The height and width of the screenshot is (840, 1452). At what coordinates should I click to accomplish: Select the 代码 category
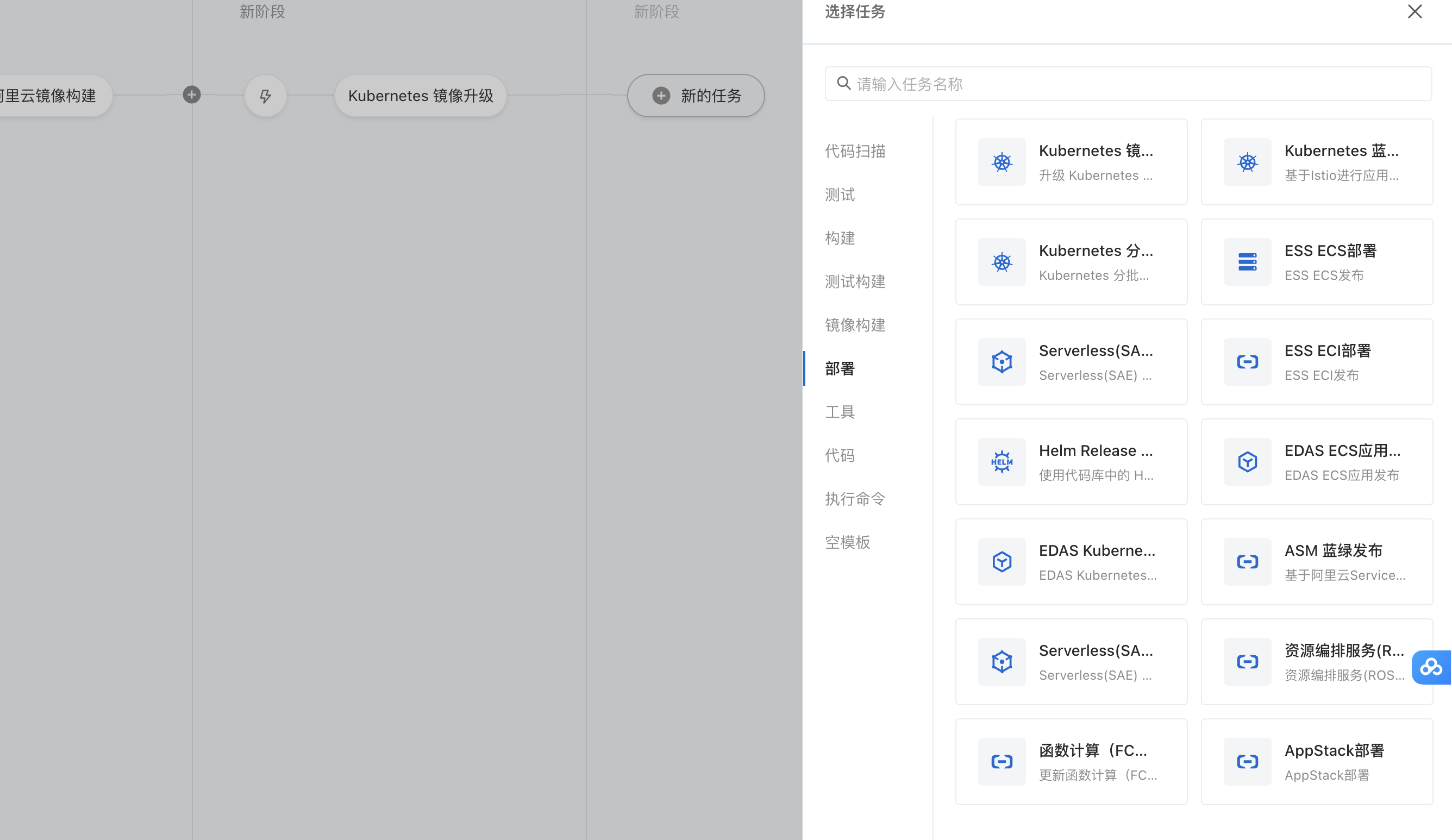[x=840, y=455]
